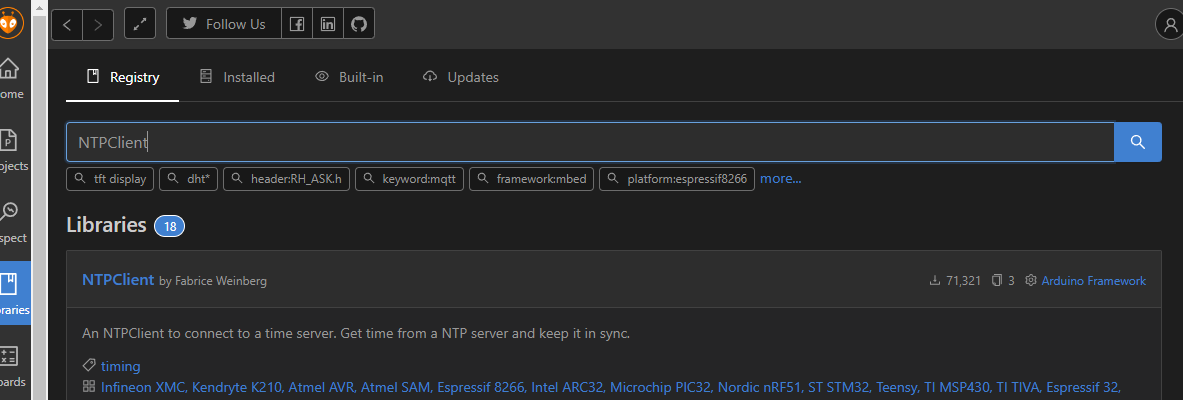Image resolution: width=1183 pixels, height=400 pixels.
Task: Open the NTPClient library title link
Action: coord(118,280)
